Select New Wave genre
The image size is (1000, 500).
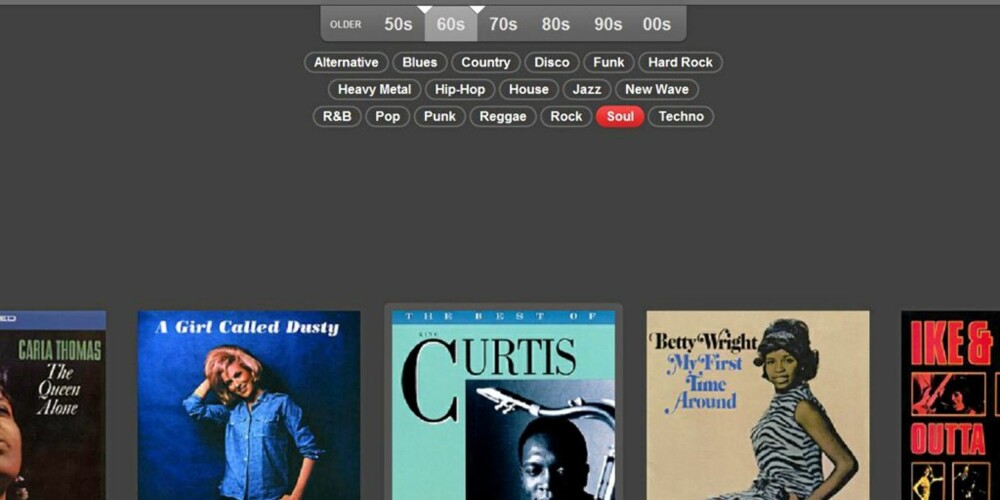point(657,89)
